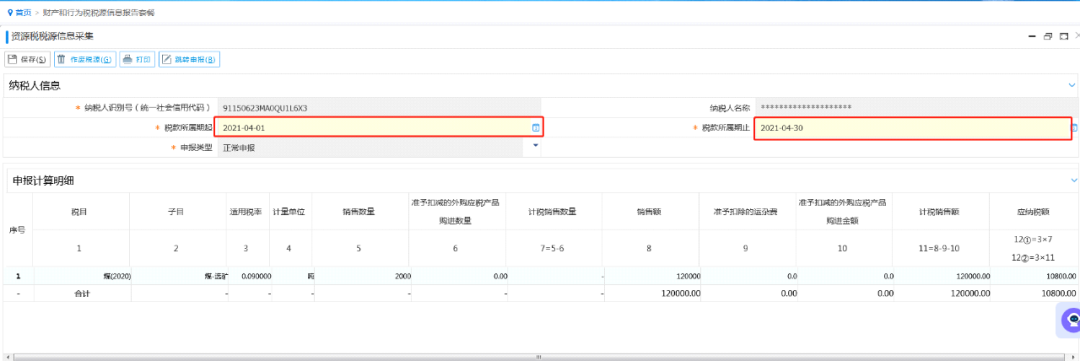Open the chat assistant robot icon
1080x361 pixels.
(1071, 320)
